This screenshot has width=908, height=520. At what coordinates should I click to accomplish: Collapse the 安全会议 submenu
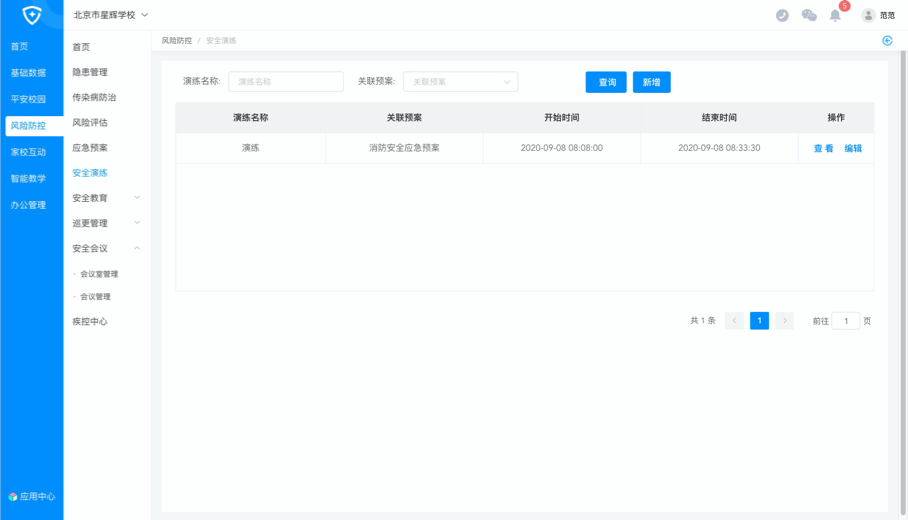(x=106, y=248)
